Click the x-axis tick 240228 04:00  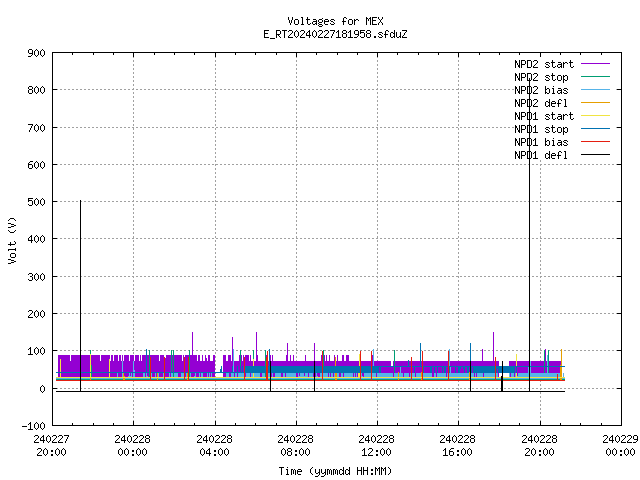[214, 446]
